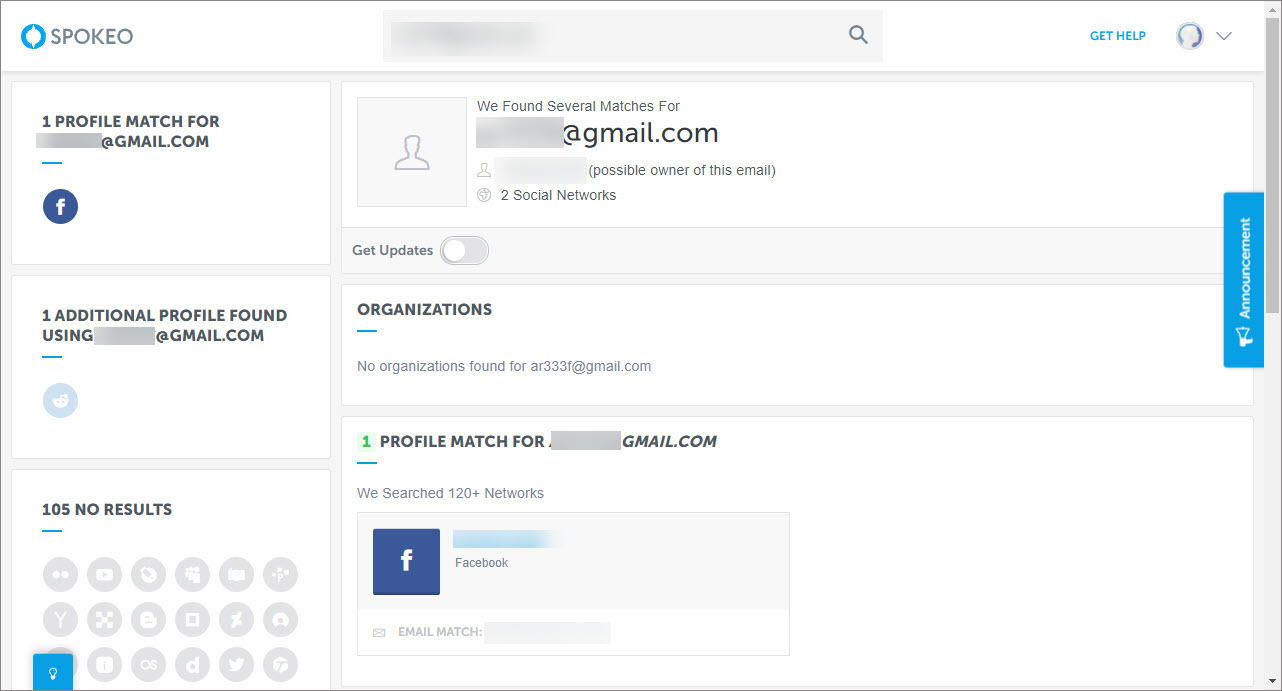1282x691 pixels.
Task: Click the 'No organizations found' text
Action: 504,366
